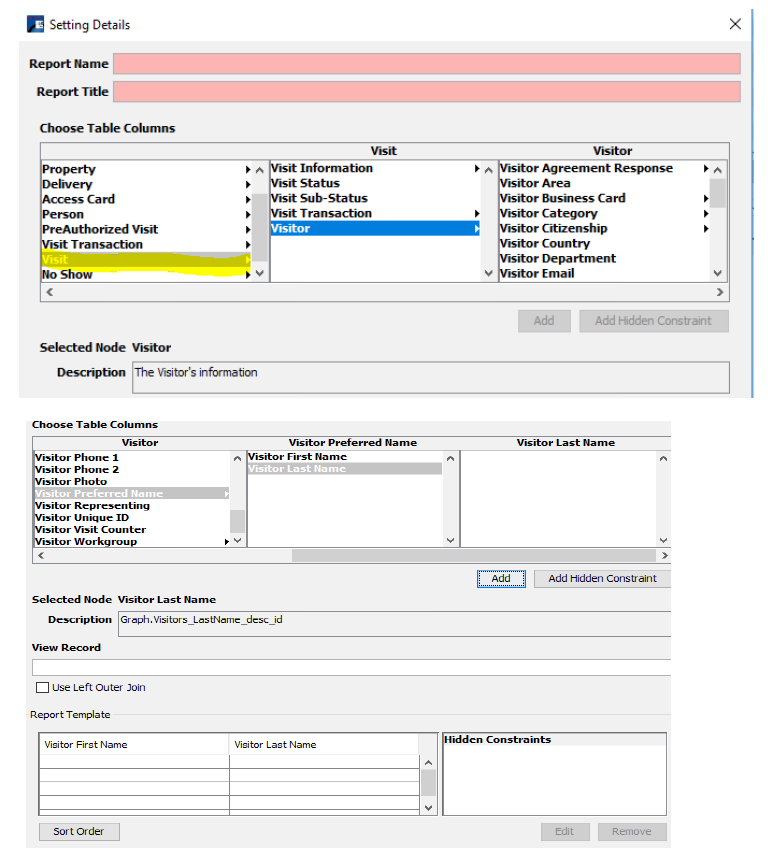This screenshot has width=768, height=855.
Task: Click the lower horizontal scrollbar thumb
Action: (473, 556)
